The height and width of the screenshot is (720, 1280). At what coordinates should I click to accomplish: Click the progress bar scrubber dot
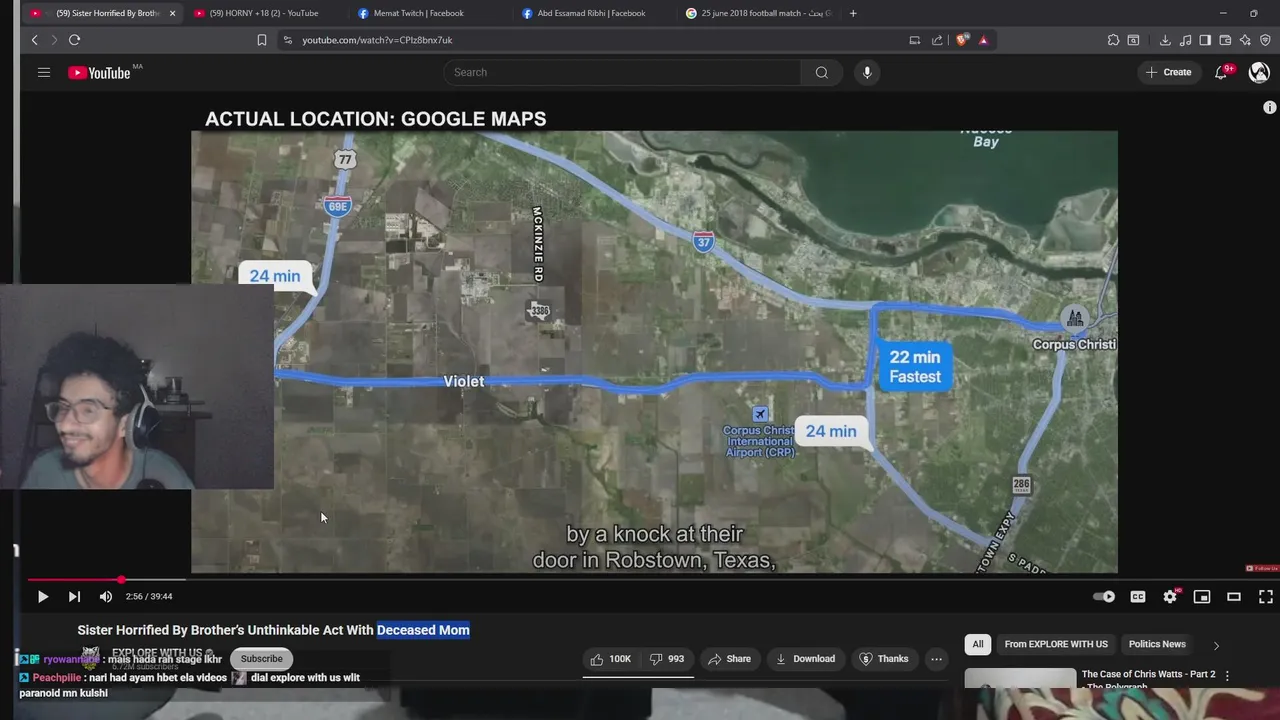121,579
